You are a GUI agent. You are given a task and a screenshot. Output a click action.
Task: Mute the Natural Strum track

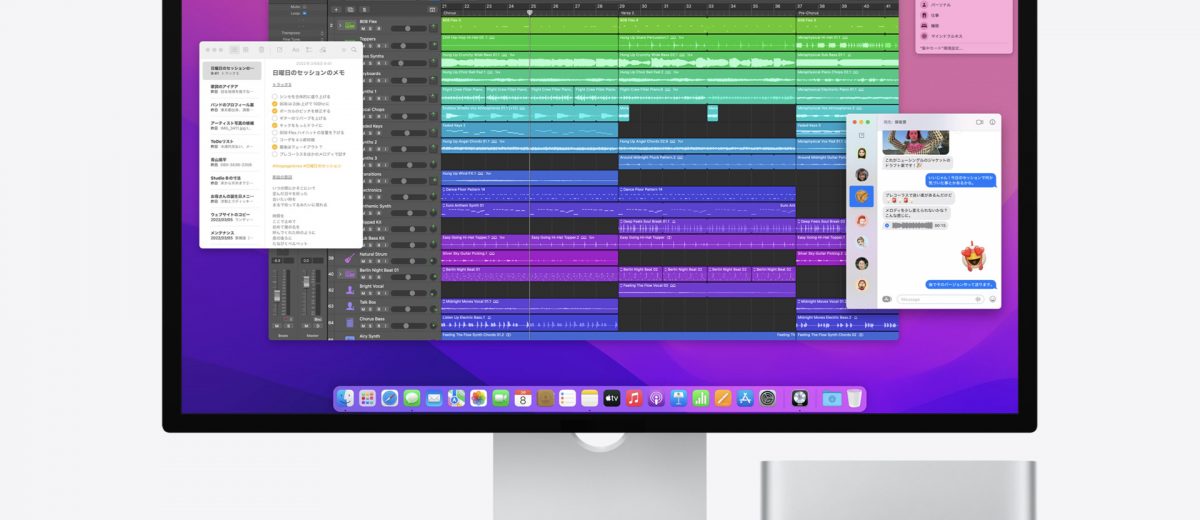pos(364,263)
